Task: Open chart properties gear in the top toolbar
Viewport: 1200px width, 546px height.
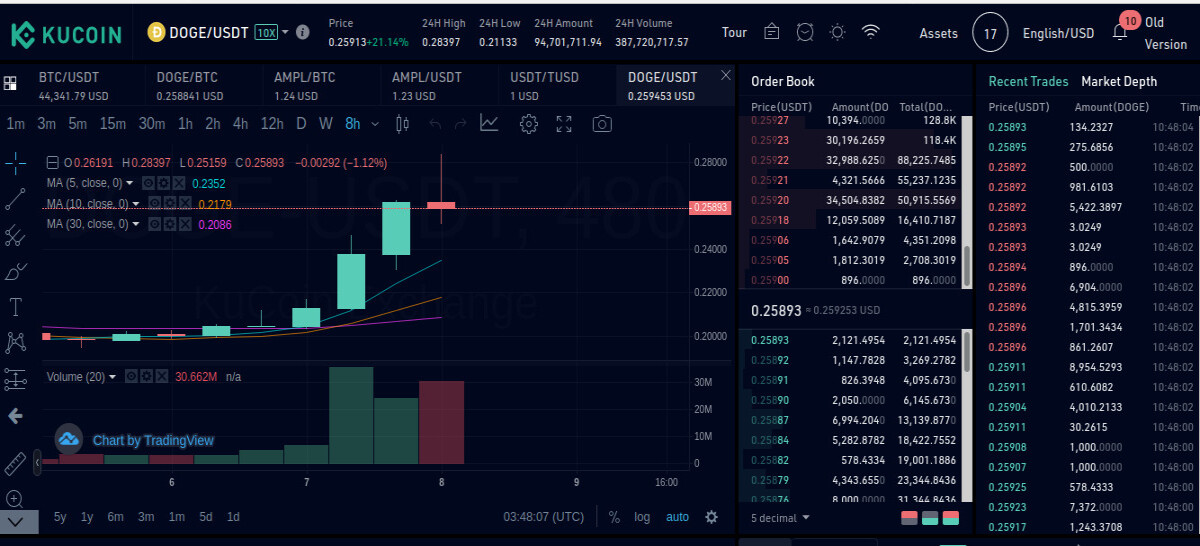Action: tap(529, 124)
